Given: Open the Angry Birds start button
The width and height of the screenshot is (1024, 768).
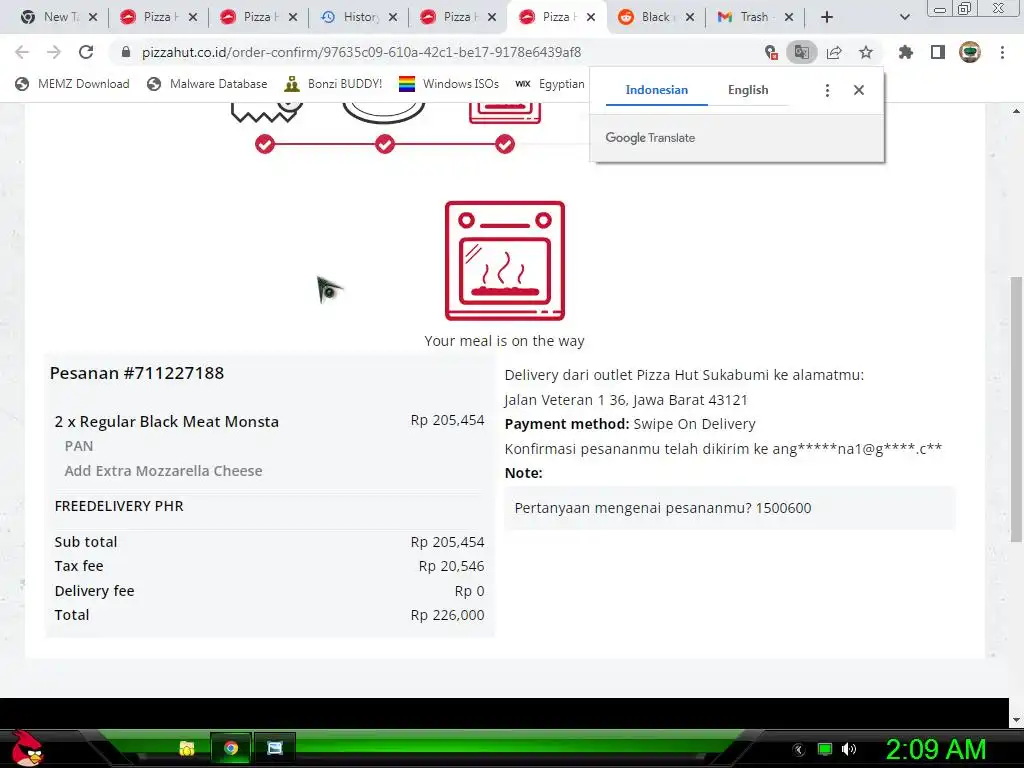Looking at the screenshot, I should pos(27,748).
